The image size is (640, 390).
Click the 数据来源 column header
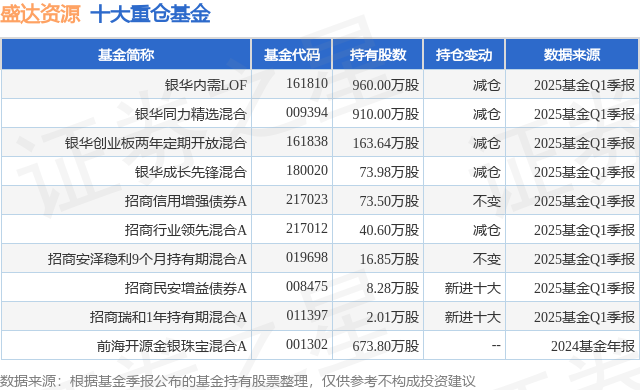572,55
